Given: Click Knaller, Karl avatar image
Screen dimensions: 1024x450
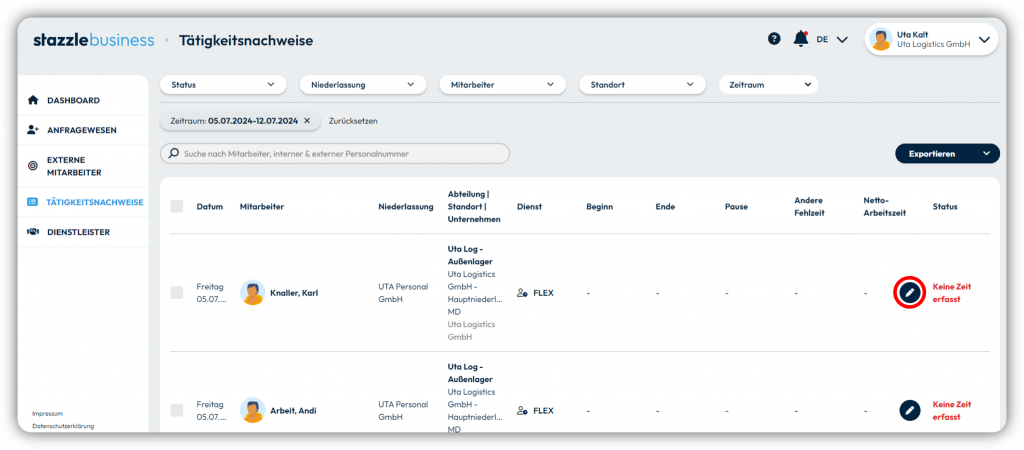Looking at the screenshot, I should point(252,293).
